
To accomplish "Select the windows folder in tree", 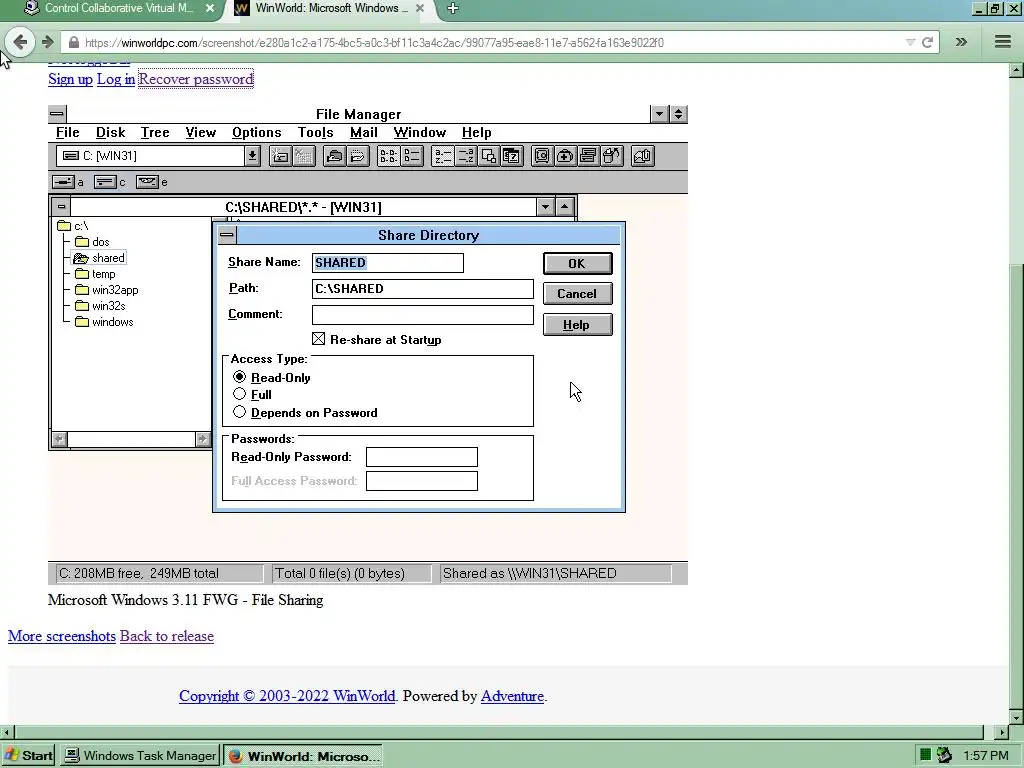I will (104, 322).
